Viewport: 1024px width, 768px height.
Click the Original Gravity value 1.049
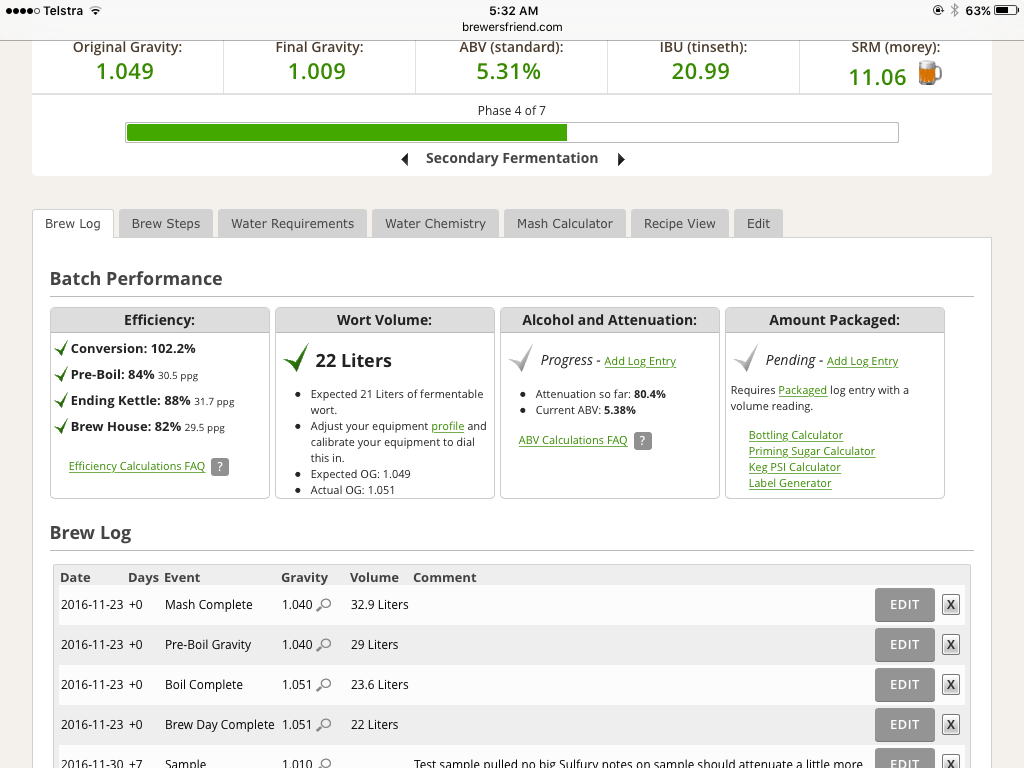click(x=125, y=71)
